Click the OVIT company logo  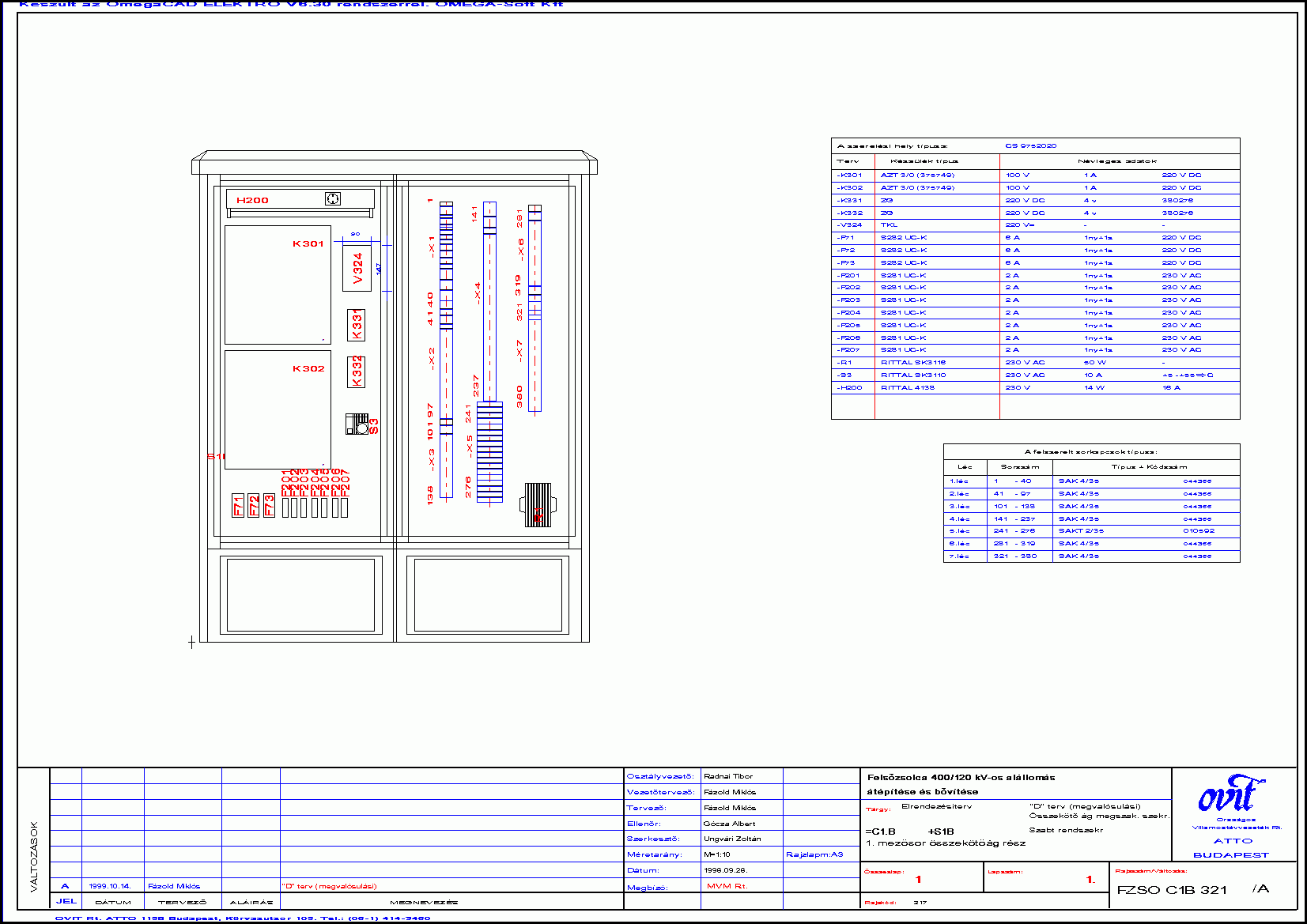pos(1230,794)
